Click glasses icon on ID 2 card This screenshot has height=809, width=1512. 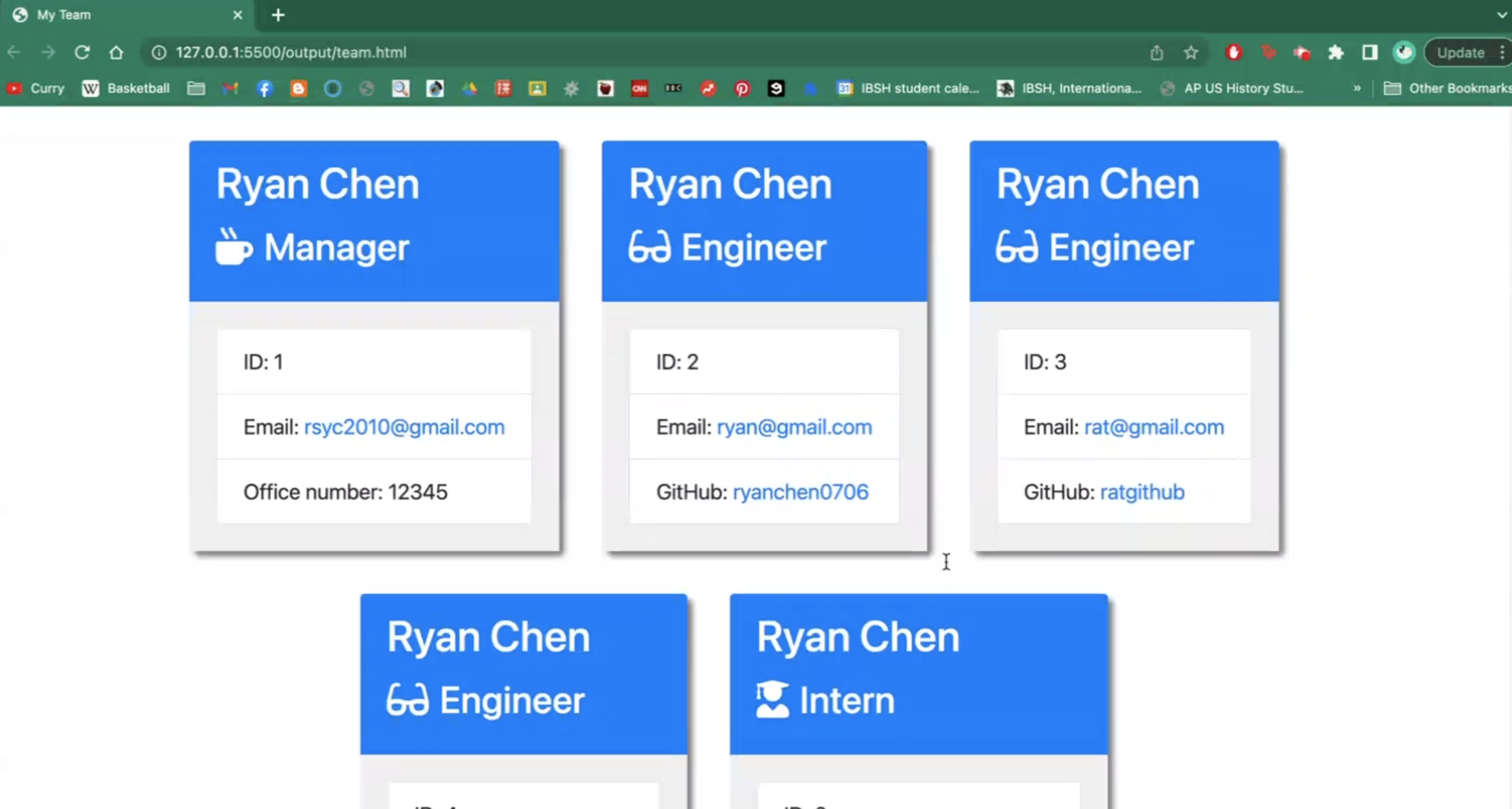coord(649,247)
